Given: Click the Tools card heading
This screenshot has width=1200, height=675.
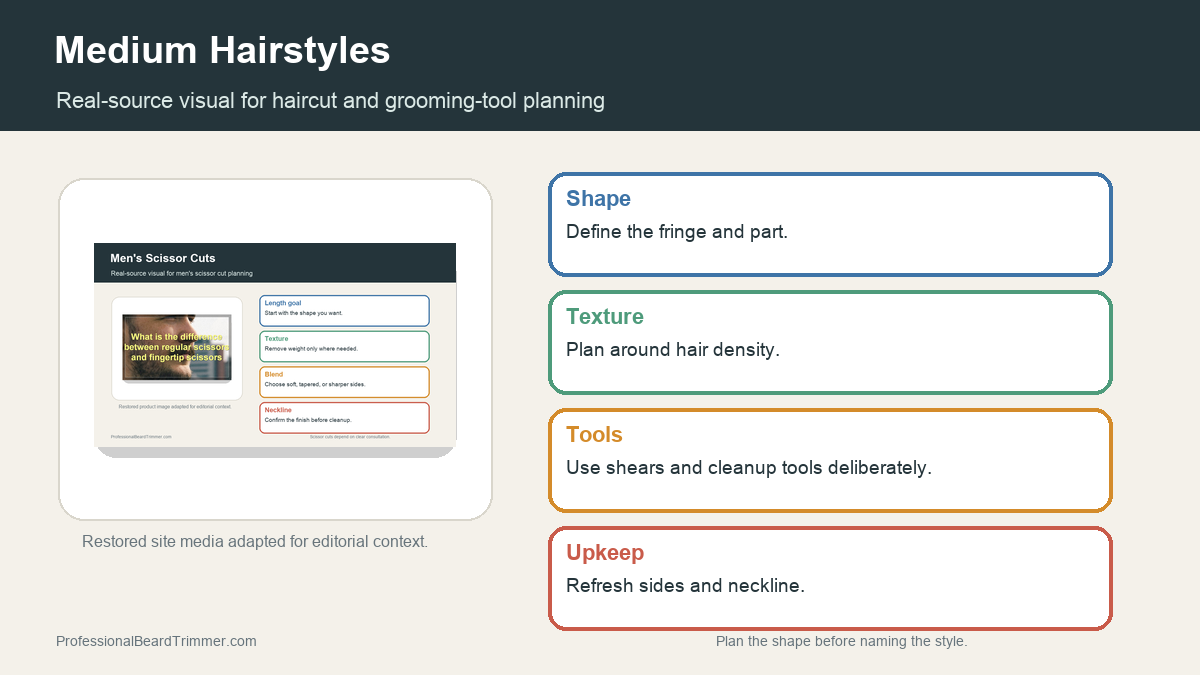Looking at the screenshot, I should [594, 434].
